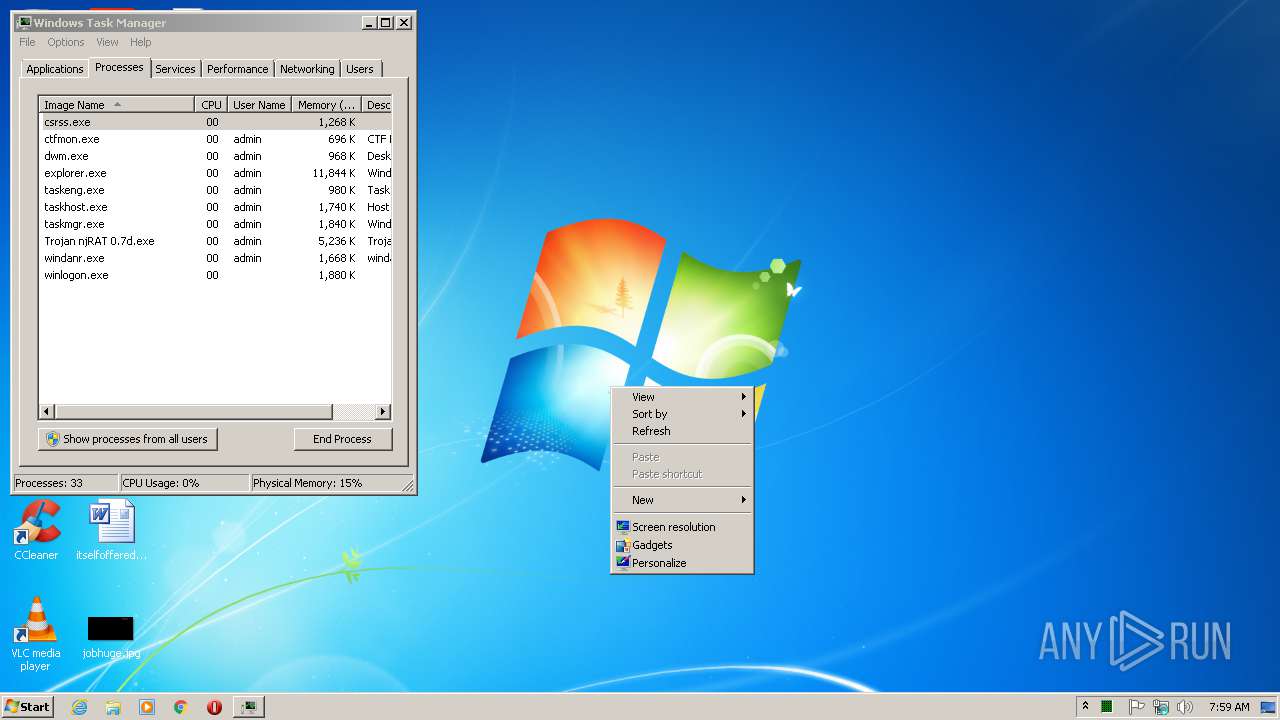This screenshot has width=1280, height=720.
Task: Click the green CPU meter tray icon
Action: [x=1108, y=707]
